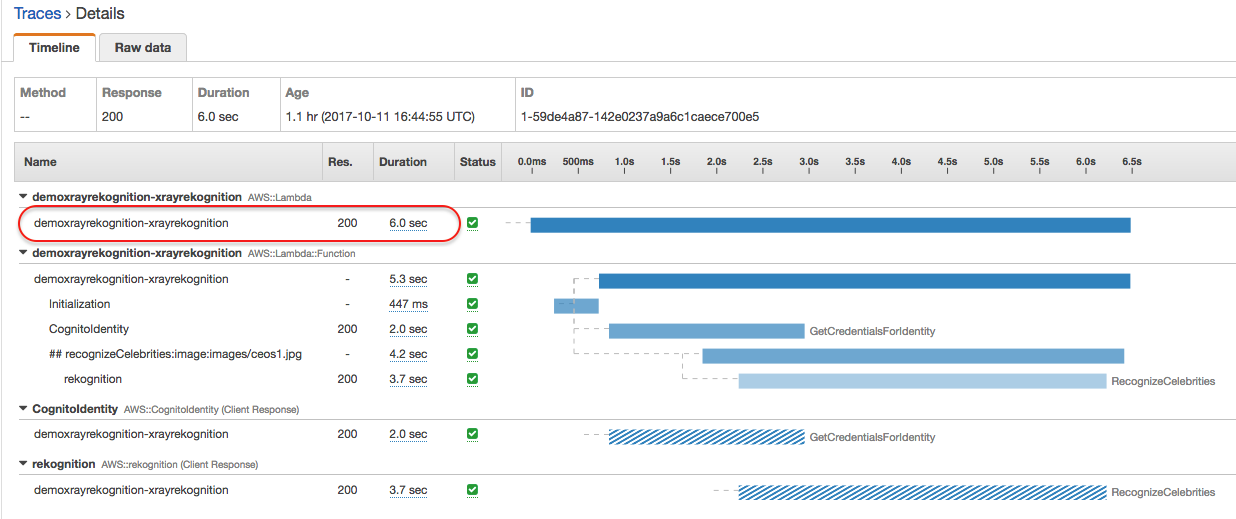The image size is (1236, 519).
Task: Select the 5.3 second function timeline bar
Action: click(x=864, y=281)
